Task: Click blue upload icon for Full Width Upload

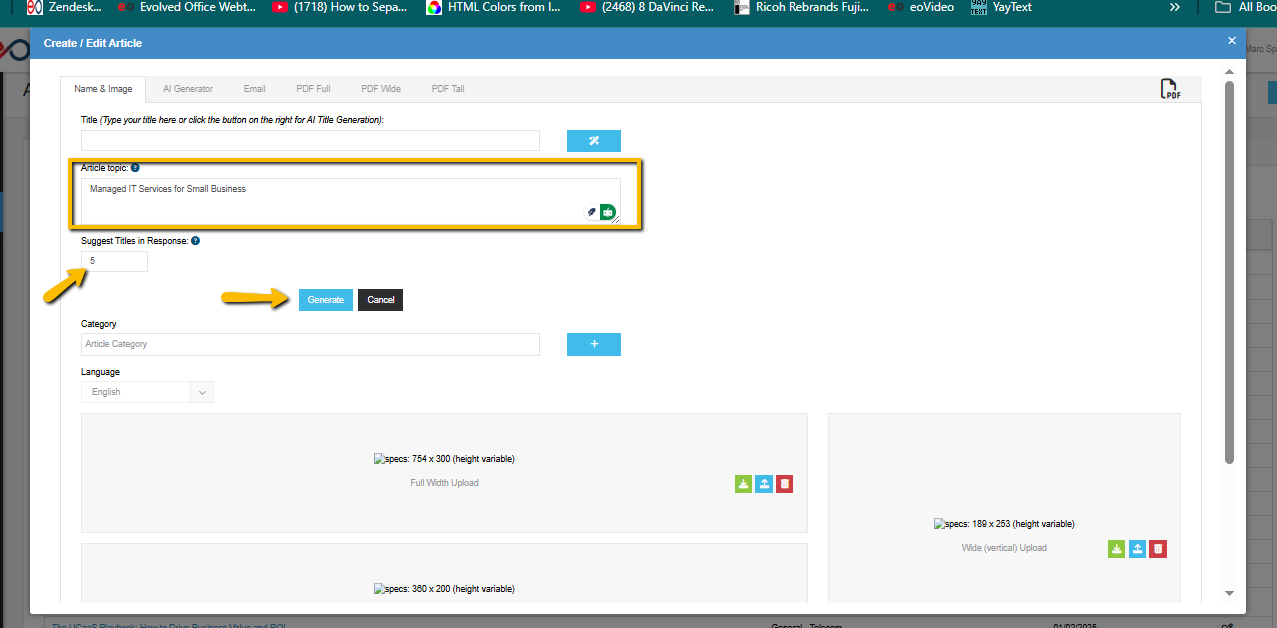Action: [x=764, y=484]
